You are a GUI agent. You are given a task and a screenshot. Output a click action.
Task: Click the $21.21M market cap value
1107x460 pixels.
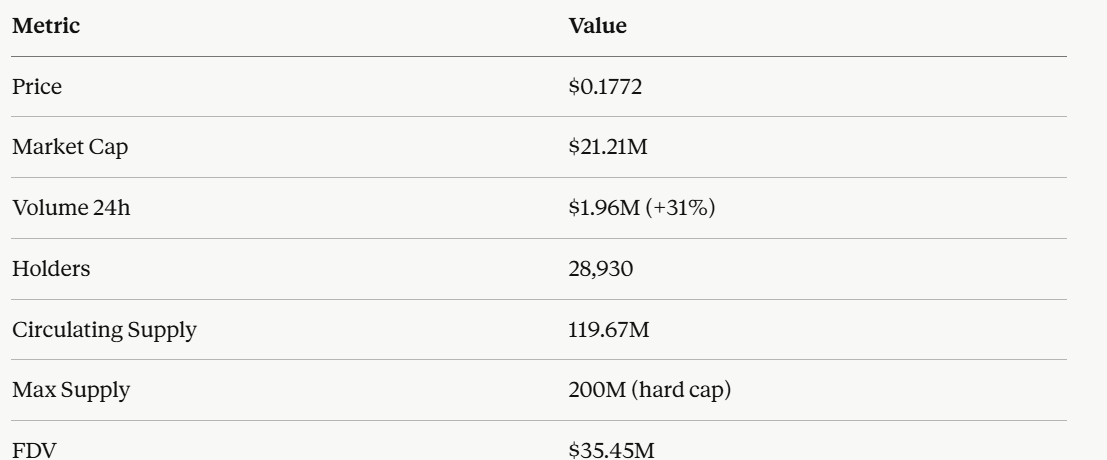pyautogui.click(x=609, y=148)
